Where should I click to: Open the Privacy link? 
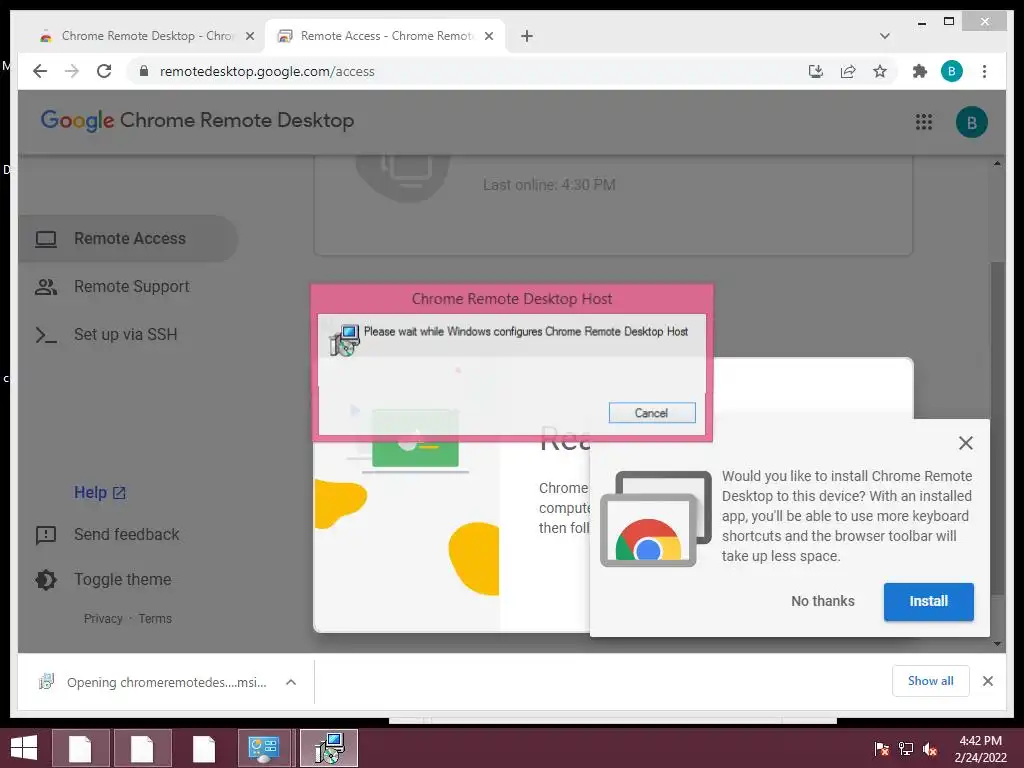(x=103, y=618)
